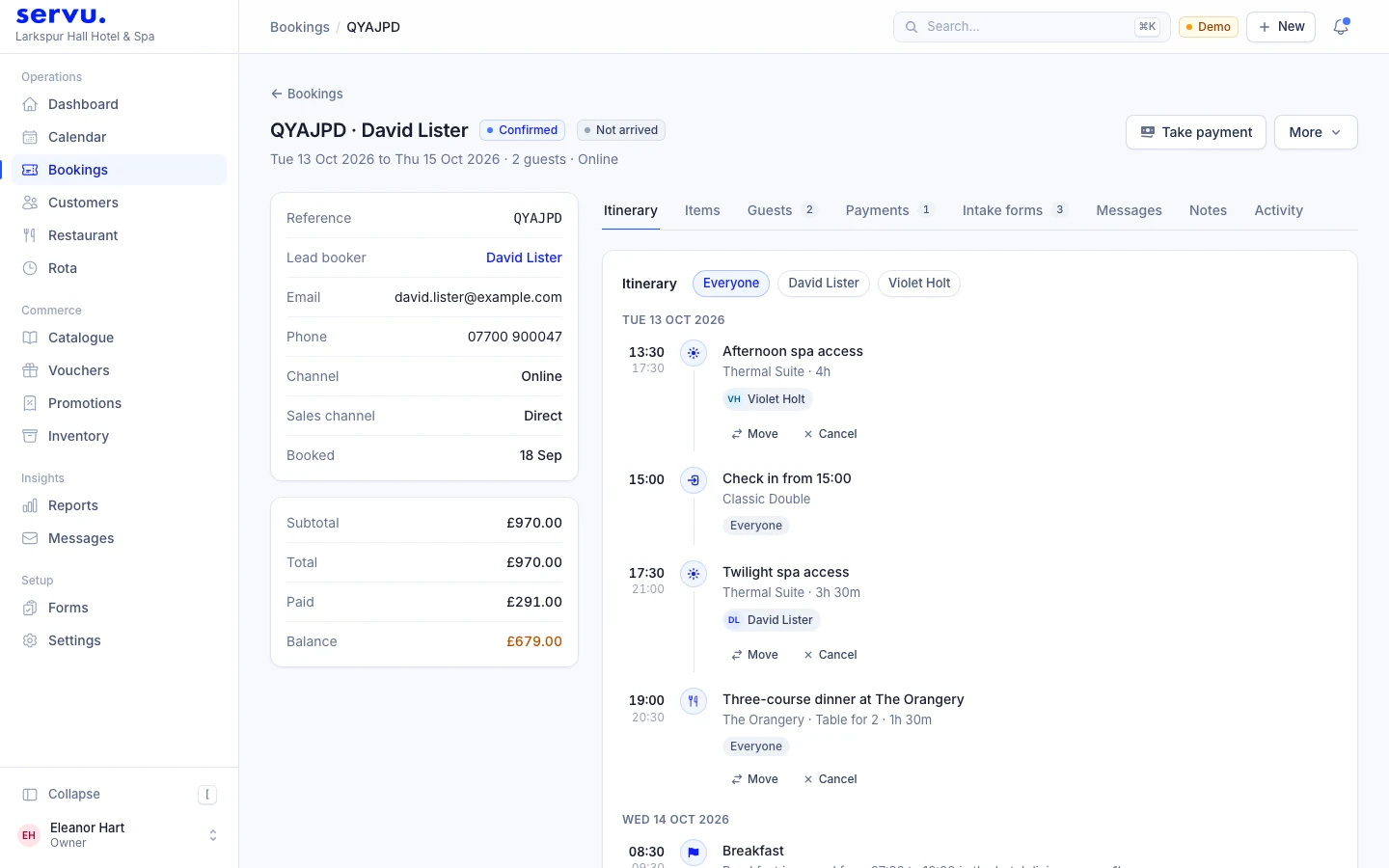1389x868 pixels.
Task: Click the Restaurant cutlery icon in sidebar
Action: (30, 235)
